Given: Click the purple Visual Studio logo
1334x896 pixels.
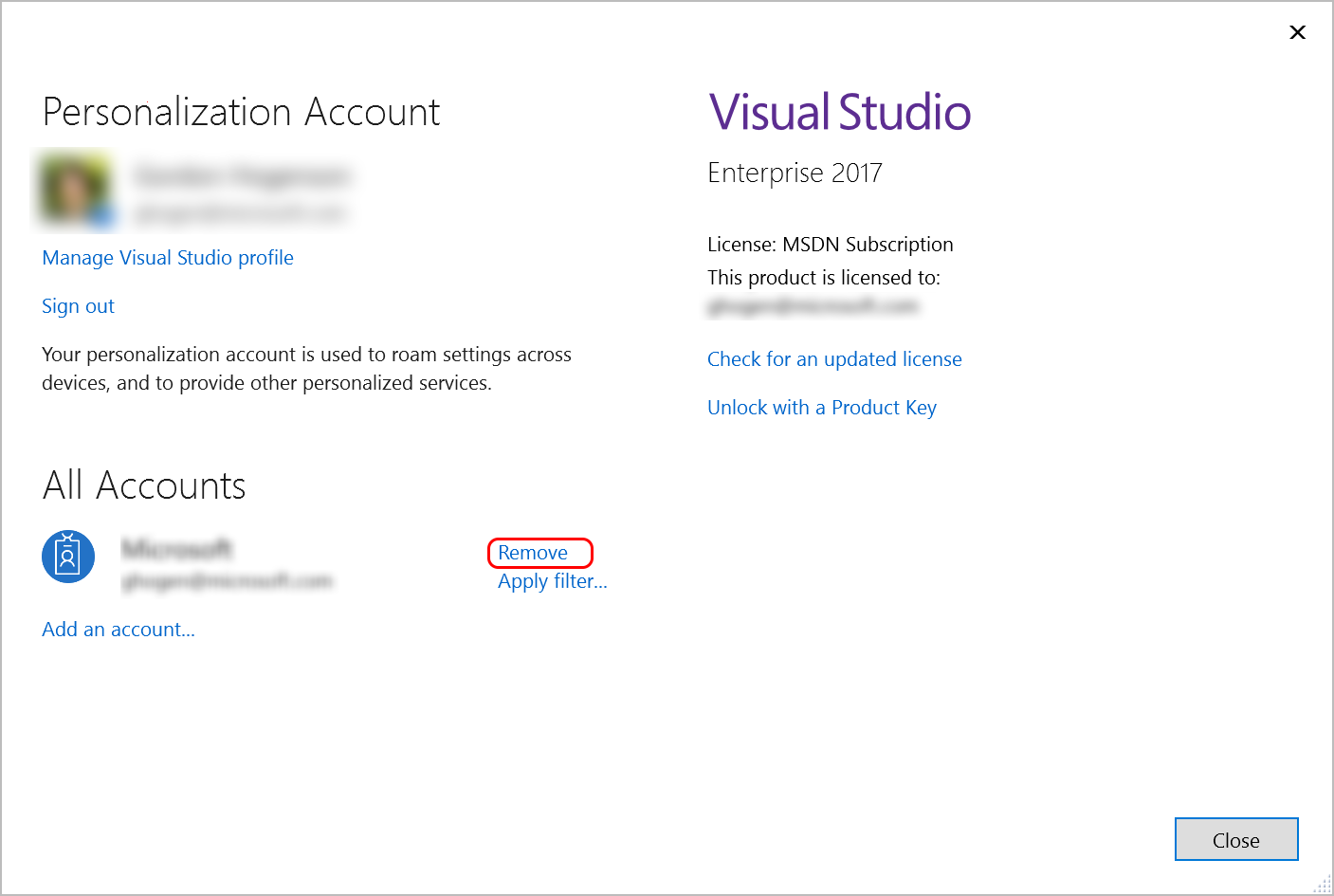Looking at the screenshot, I should [x=838, y=111].
